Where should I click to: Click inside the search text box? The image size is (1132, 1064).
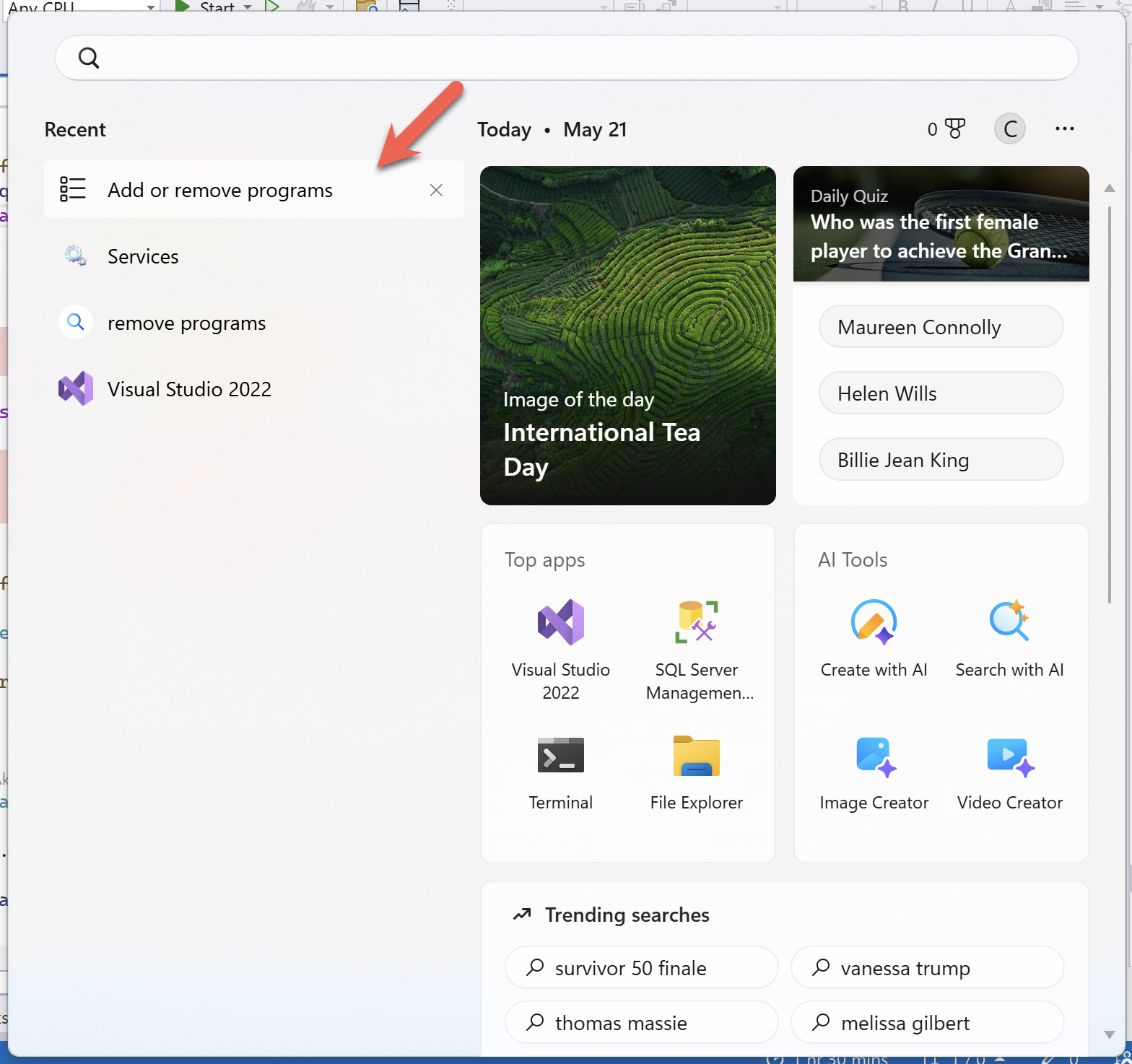pos(567,58)
